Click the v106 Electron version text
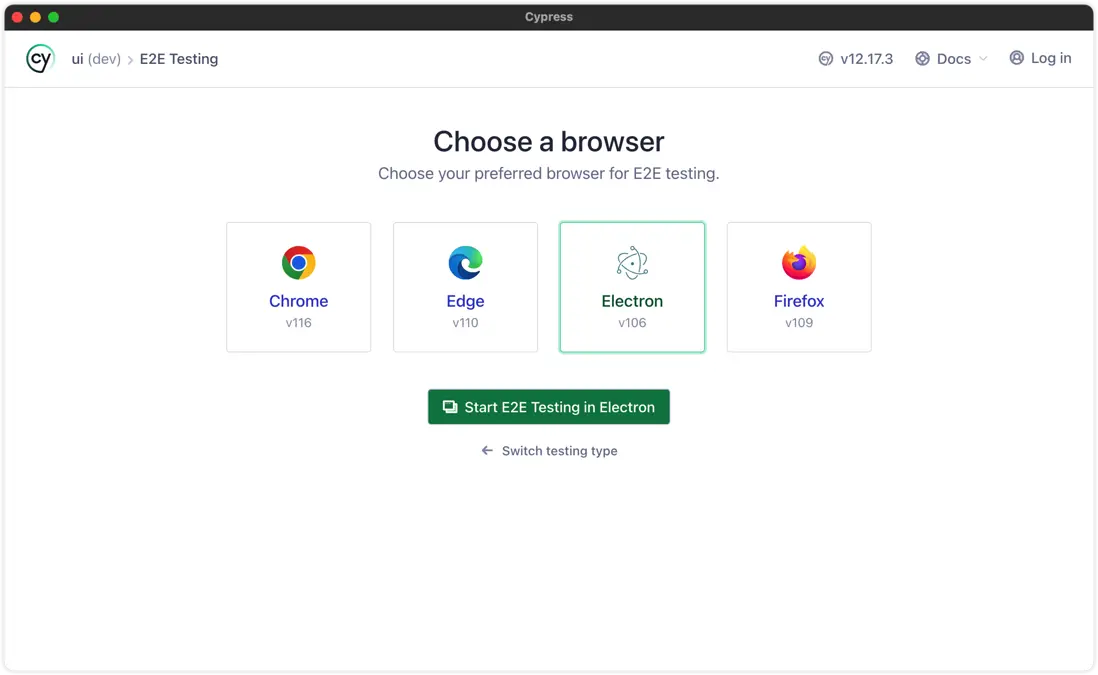Image resolution: width=1098 pixels, height=675 pixels. [x=632, y=323]
